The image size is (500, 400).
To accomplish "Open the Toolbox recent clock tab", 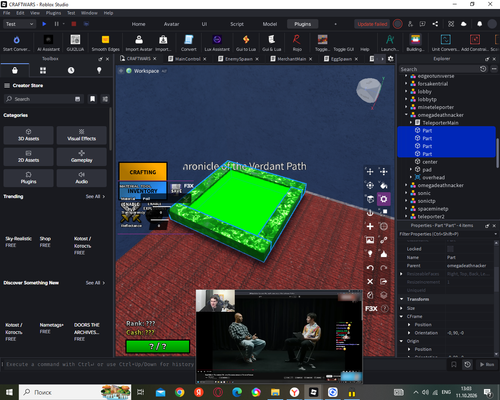I will click(71, 70).
